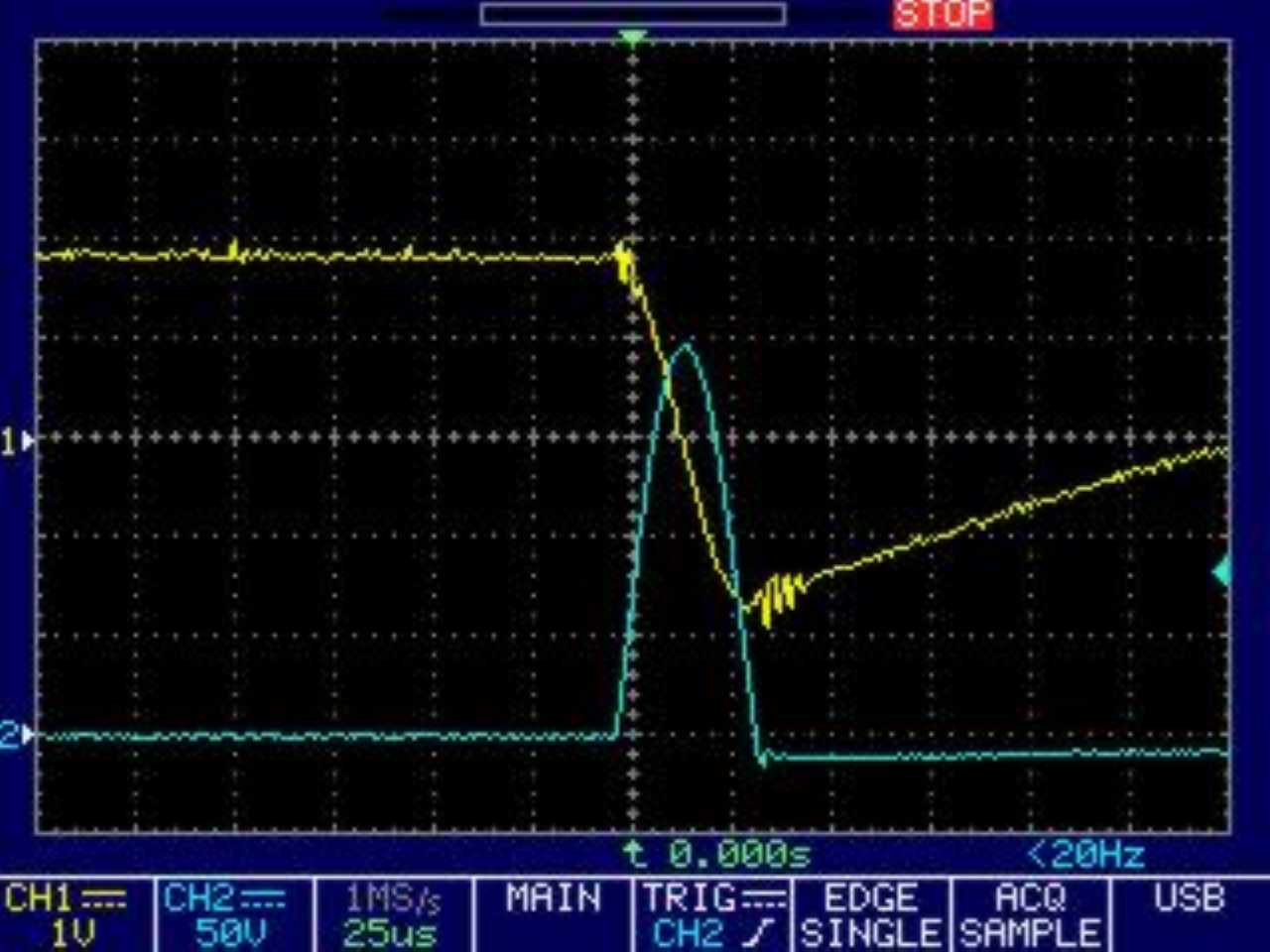
Task: Open the 25us timebase setting
Action: click(389, 933)
